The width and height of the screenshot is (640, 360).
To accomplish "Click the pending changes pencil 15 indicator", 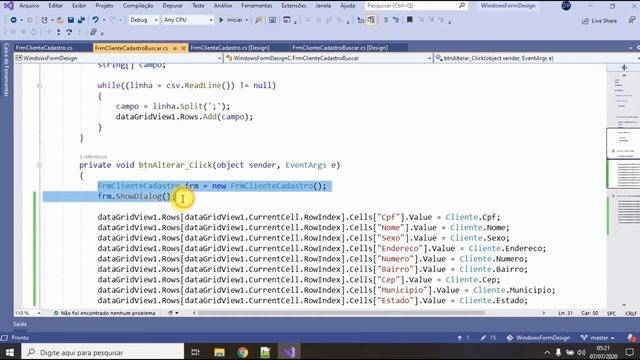I will [488, 338].
